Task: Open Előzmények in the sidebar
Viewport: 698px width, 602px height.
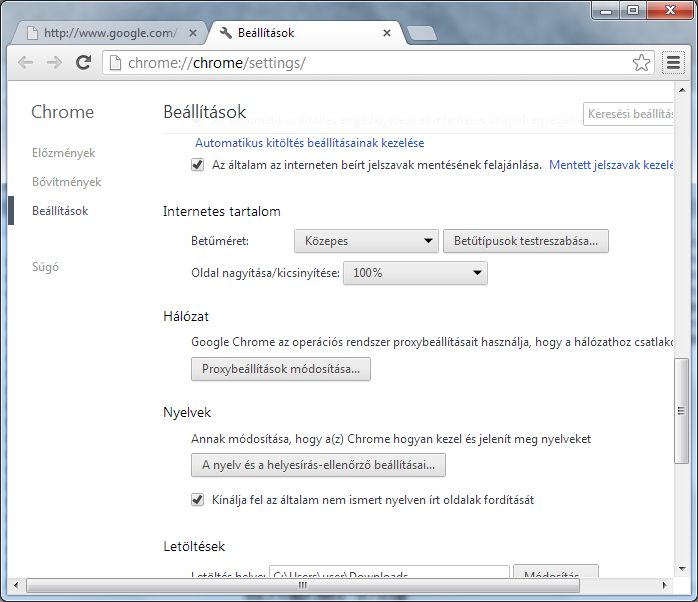Action: (64, 153)
